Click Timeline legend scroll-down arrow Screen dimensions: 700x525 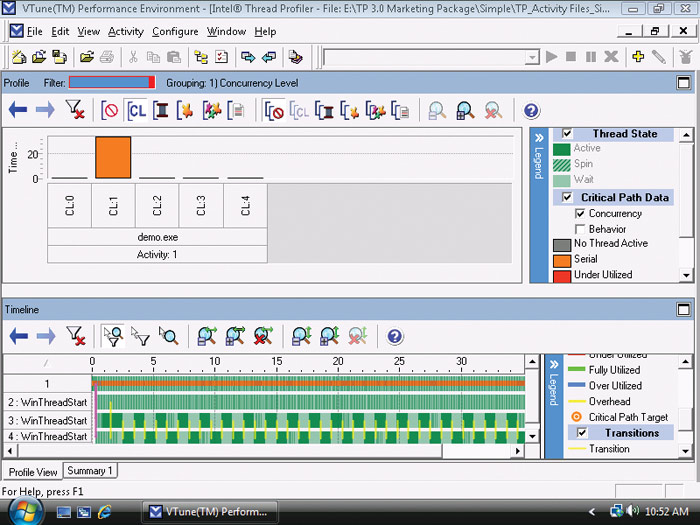tap(685, 451)
